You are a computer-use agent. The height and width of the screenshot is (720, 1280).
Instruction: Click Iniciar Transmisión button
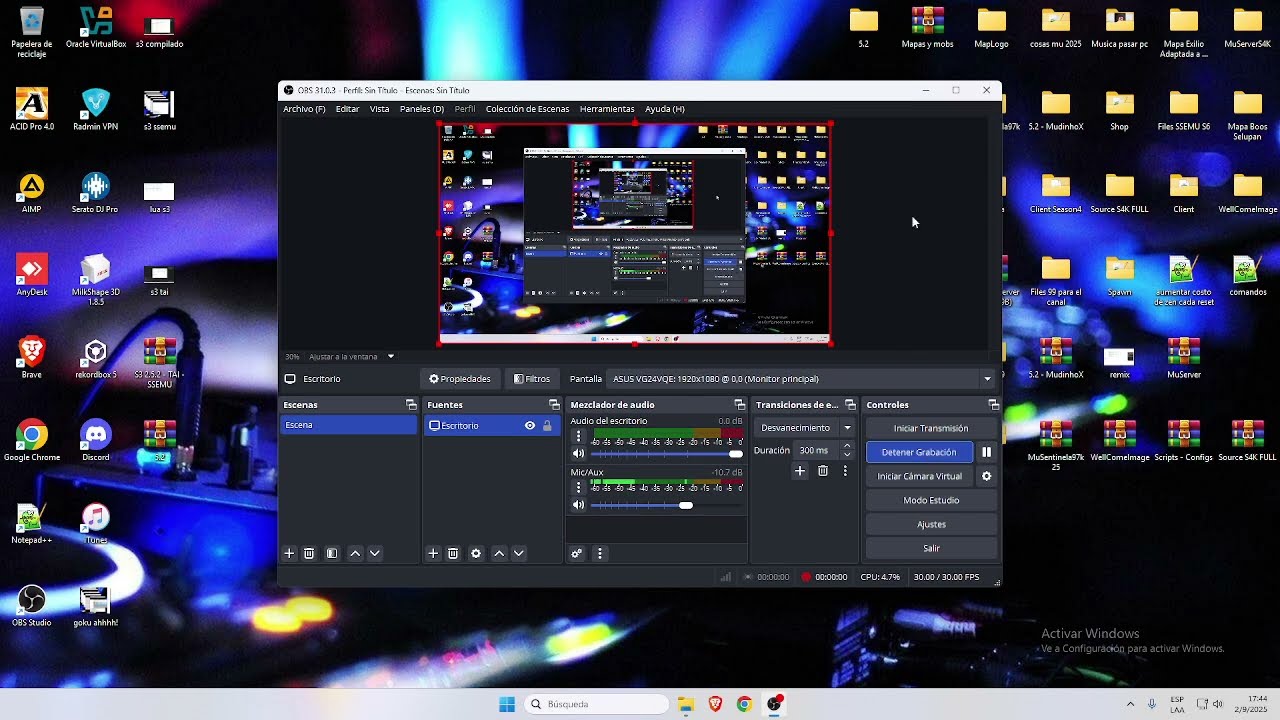pos(931,428)
